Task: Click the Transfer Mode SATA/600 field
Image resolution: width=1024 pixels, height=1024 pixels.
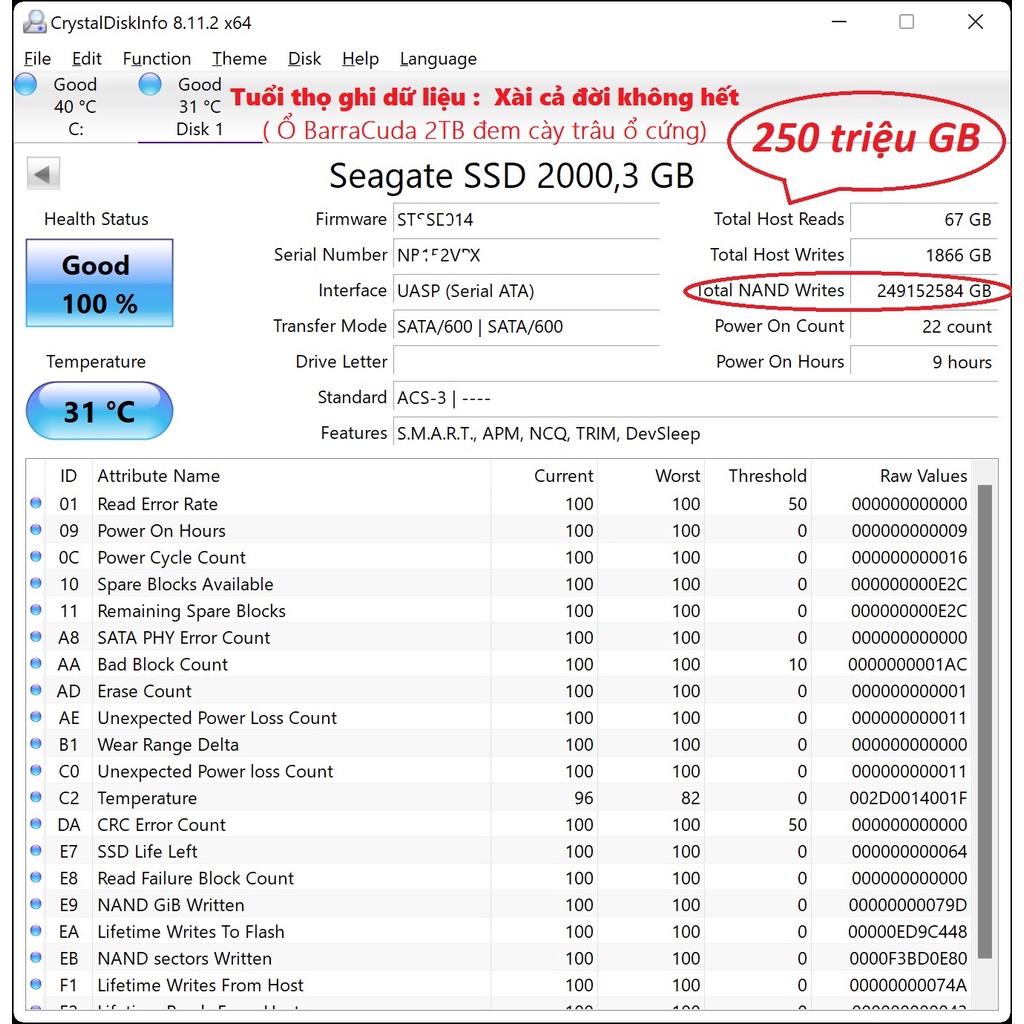Action: pyautogui.click(x=526, y=326)
